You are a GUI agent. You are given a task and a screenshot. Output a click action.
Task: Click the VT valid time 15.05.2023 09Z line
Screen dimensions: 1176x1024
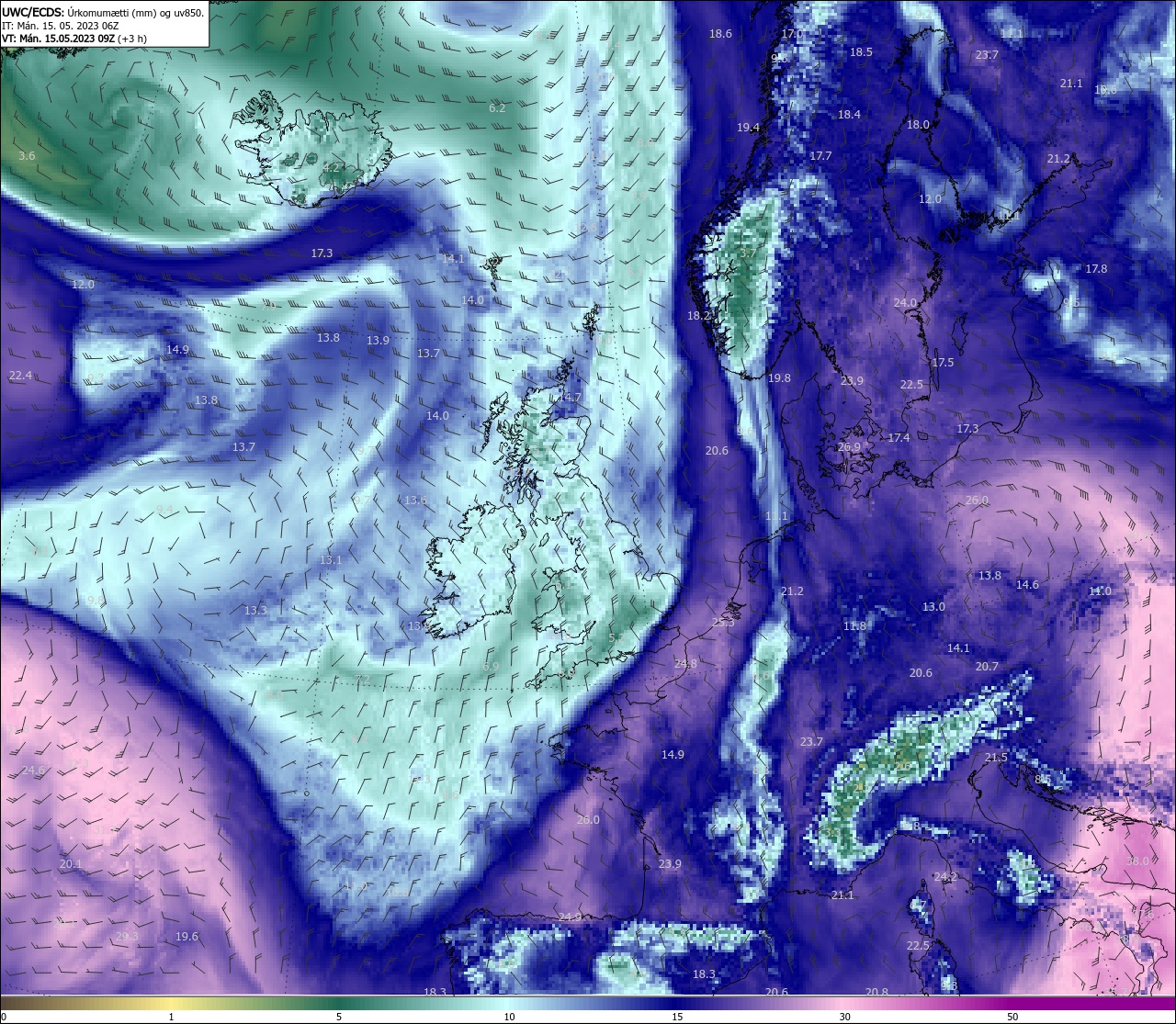[74, 39]
